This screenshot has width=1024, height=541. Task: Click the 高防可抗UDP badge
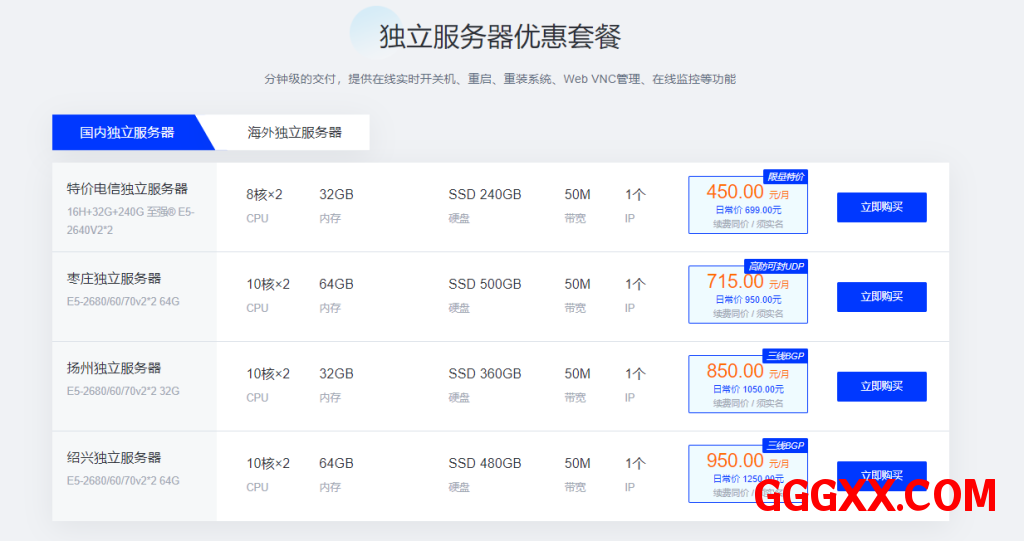click(x=776, y=266)
